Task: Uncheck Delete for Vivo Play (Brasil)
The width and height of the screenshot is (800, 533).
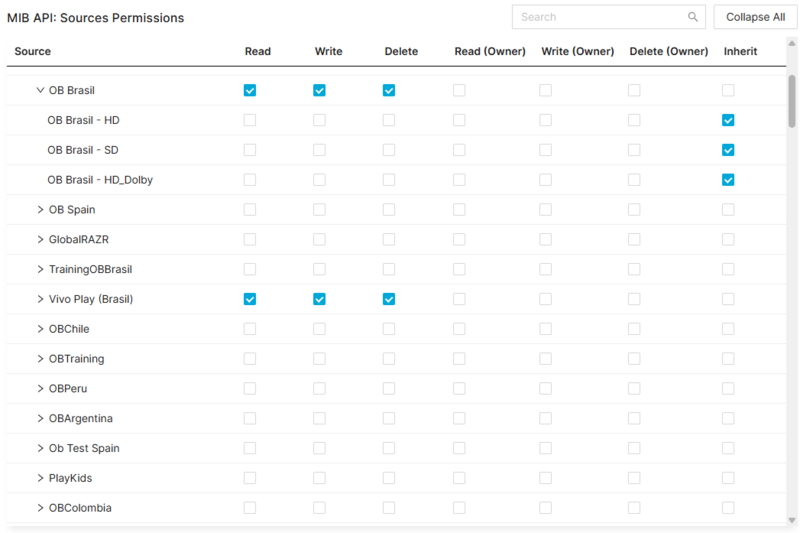Action: [389, 299]
